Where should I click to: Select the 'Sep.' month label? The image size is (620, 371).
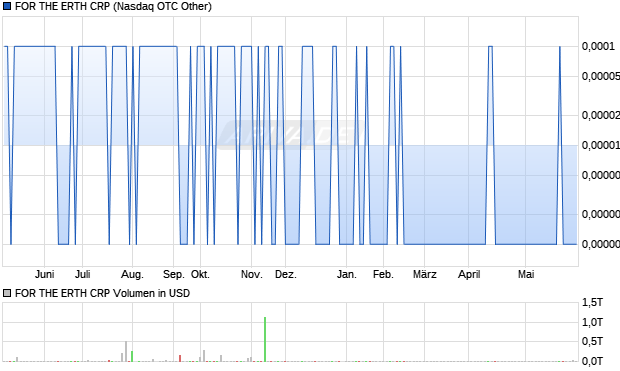[174, 274]
